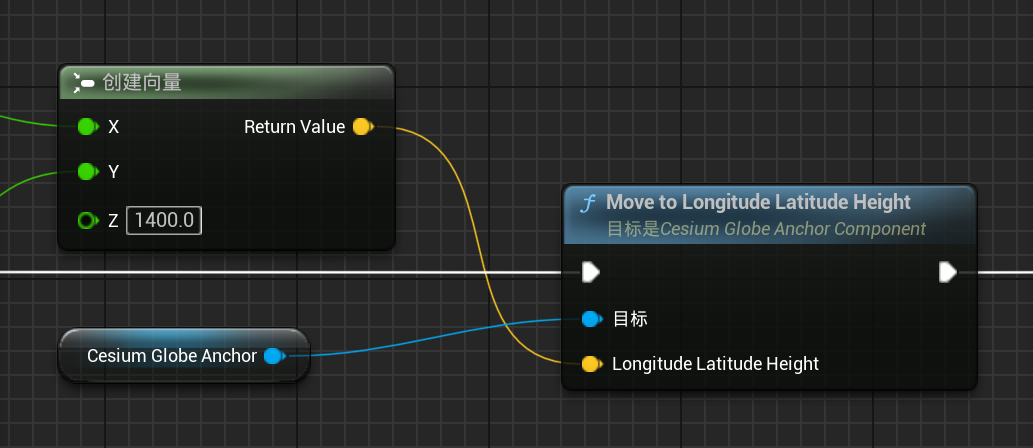This screenshot has height=448, width=1033.
Task: Click the Make Vector icon in node header
Action: click(x=84, y=82)
